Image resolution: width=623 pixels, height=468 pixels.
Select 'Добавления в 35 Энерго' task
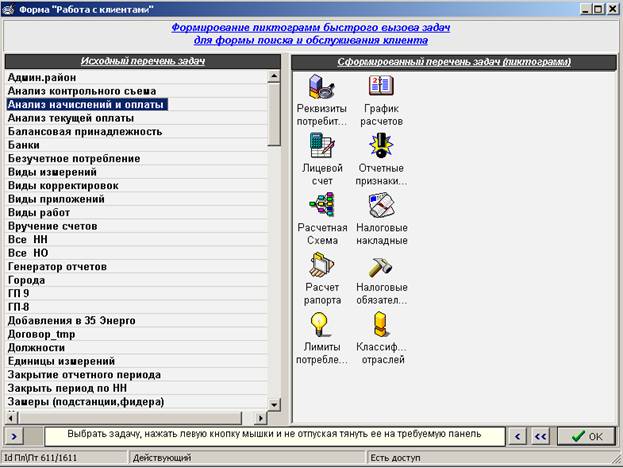tap(136, 321)
